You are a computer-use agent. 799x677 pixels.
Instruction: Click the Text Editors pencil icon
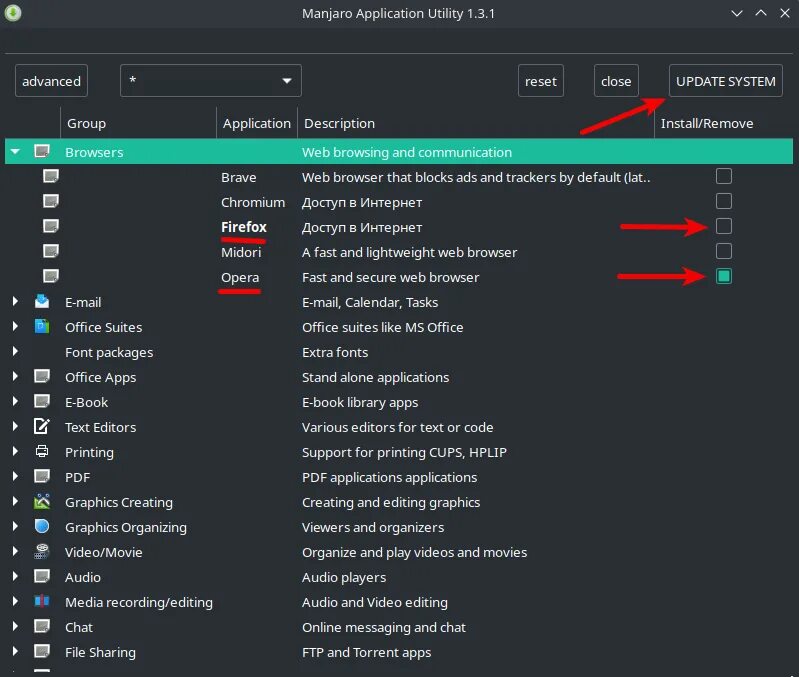[42, 426]
